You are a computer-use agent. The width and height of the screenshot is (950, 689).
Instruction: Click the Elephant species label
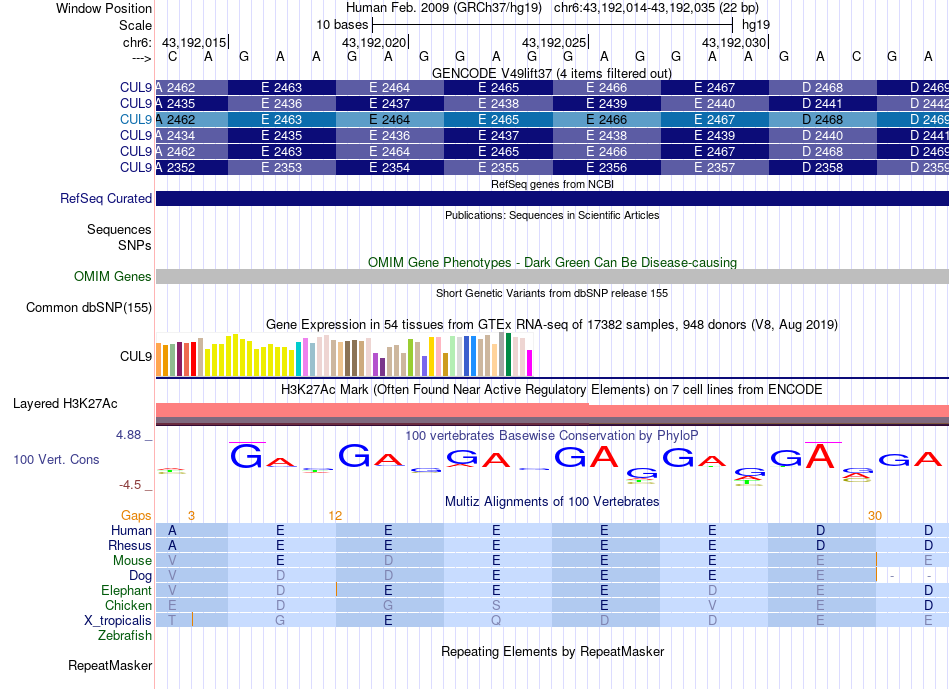(x=126, y=590)
